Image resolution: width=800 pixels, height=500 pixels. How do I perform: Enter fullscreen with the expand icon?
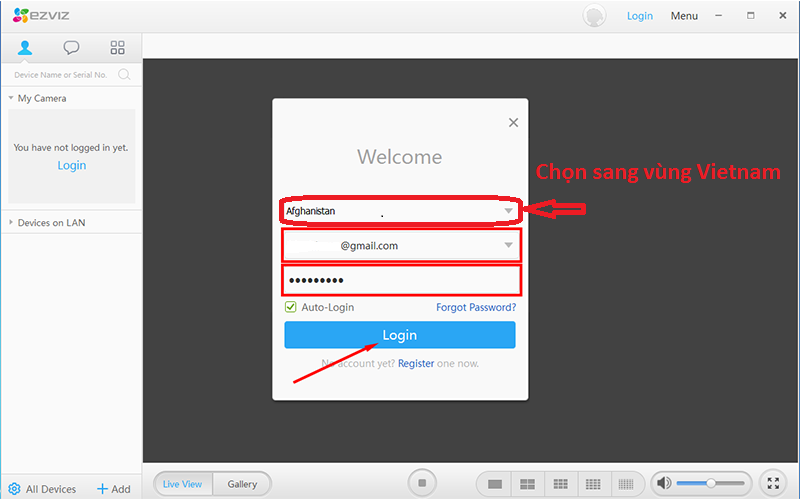[x=772, y=483]
